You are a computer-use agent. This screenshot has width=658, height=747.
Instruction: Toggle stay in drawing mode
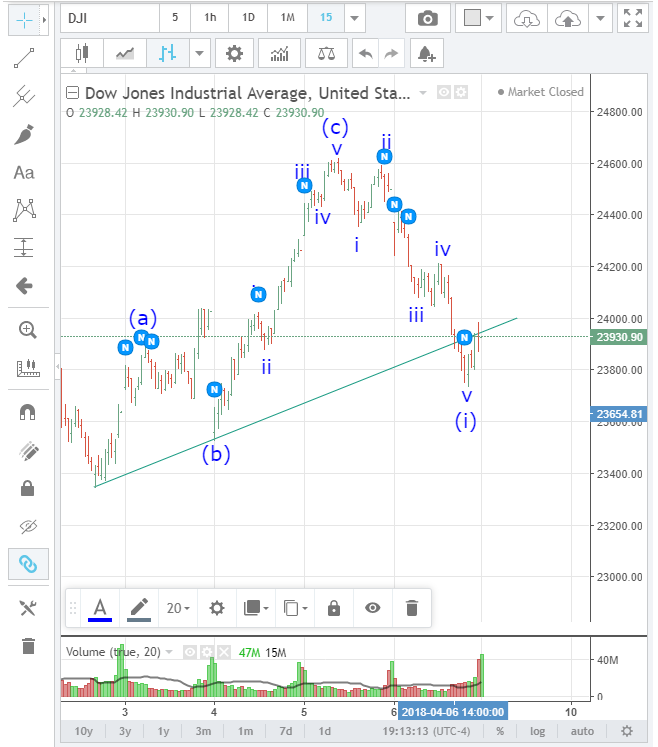click(28, 450)
